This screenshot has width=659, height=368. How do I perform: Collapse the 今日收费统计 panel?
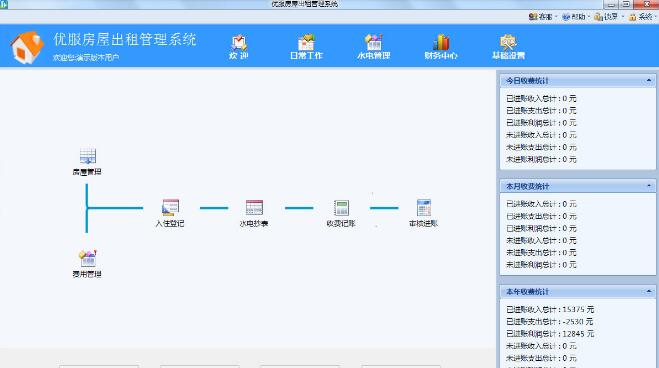click(x=649, y=80)
